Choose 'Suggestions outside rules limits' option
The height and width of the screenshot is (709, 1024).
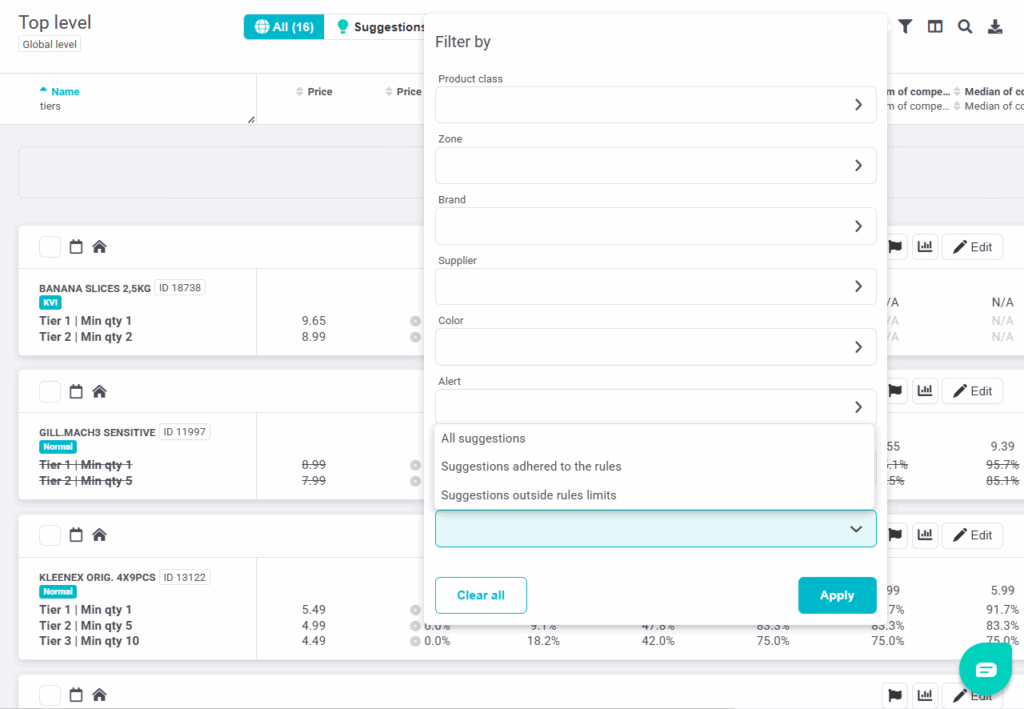coord(529,495)
